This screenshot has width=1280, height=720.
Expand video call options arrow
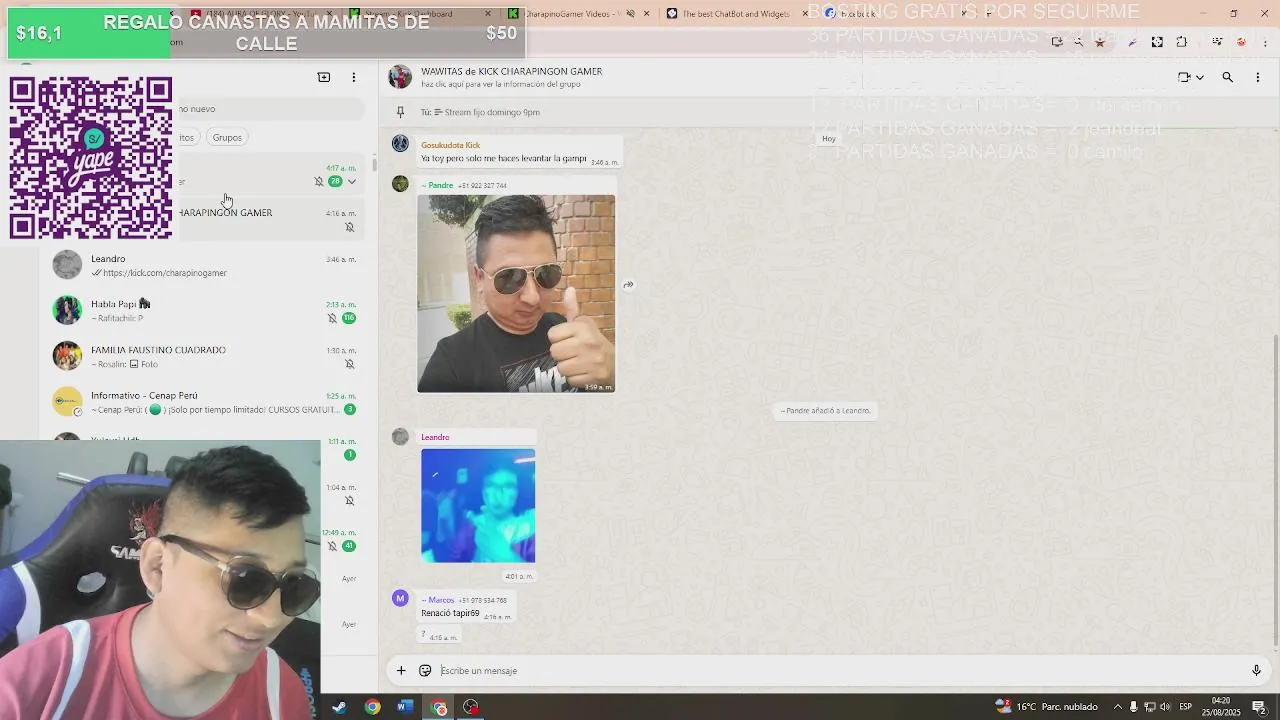click(x=1199, y=78)
